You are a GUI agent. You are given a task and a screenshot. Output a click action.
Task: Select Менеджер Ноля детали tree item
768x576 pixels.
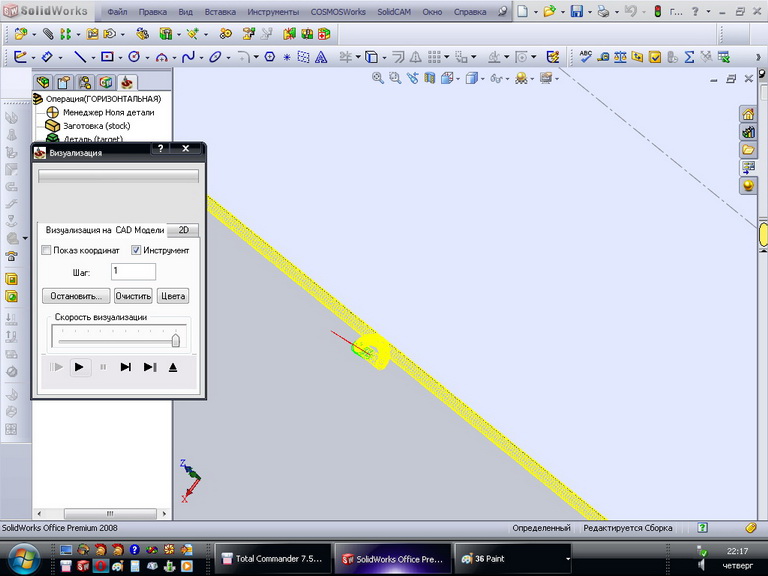coord(101,112)
